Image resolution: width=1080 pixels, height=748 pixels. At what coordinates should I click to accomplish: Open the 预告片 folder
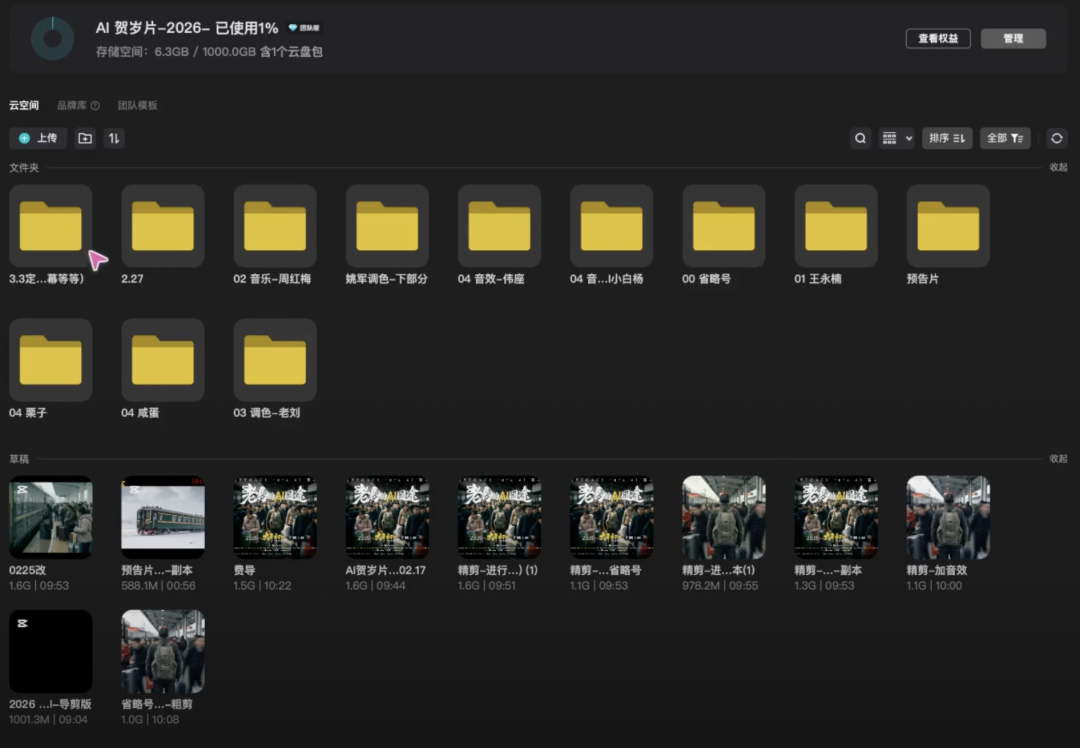point(947,226)
